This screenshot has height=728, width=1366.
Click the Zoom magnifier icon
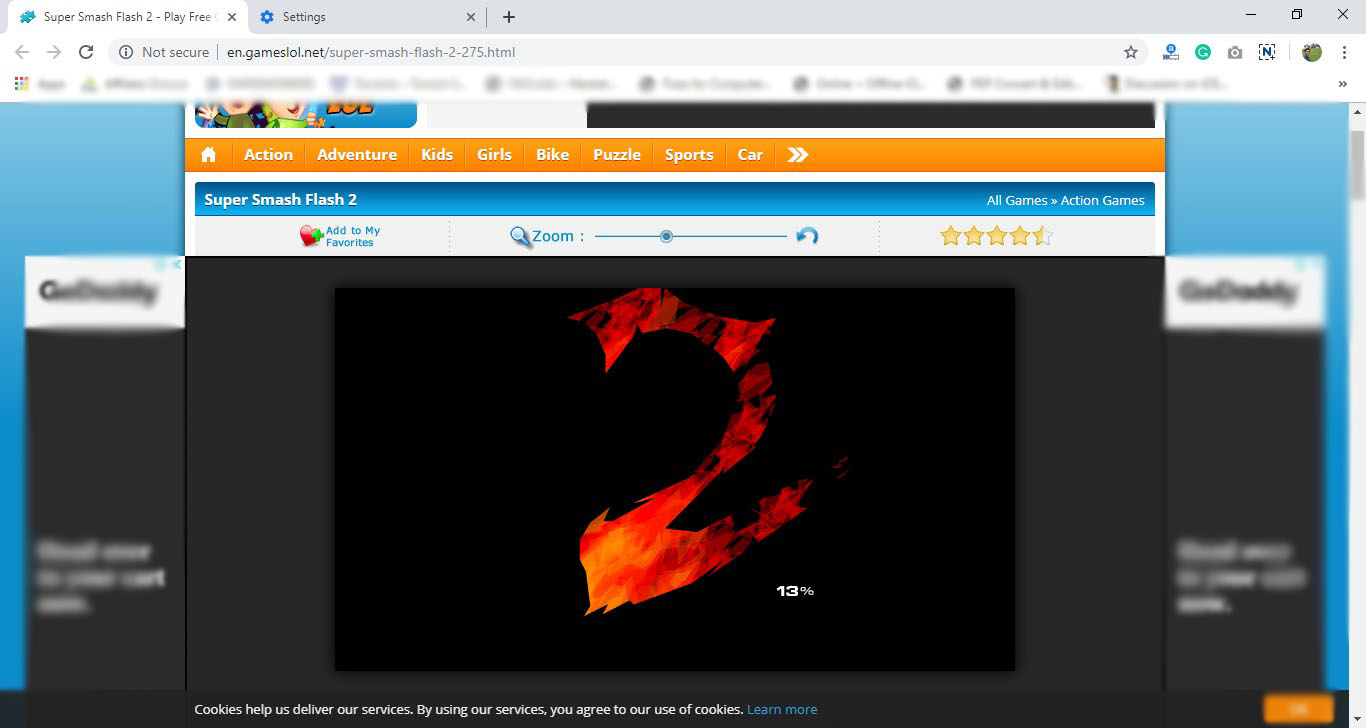tap(521, 237)
